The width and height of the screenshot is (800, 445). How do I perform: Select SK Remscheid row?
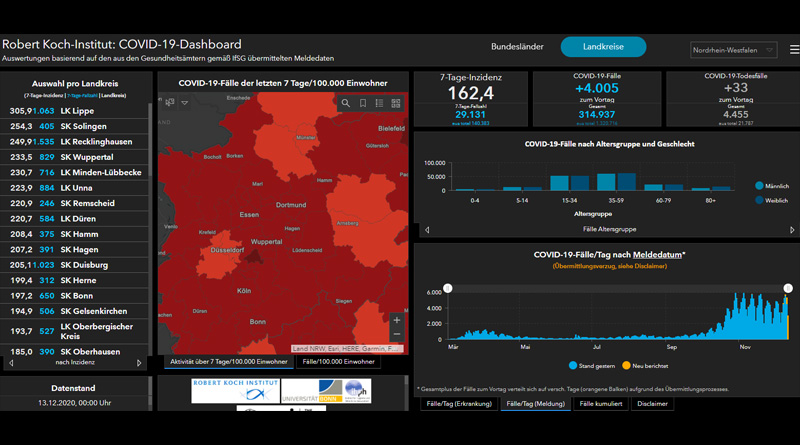click(74, 203)
